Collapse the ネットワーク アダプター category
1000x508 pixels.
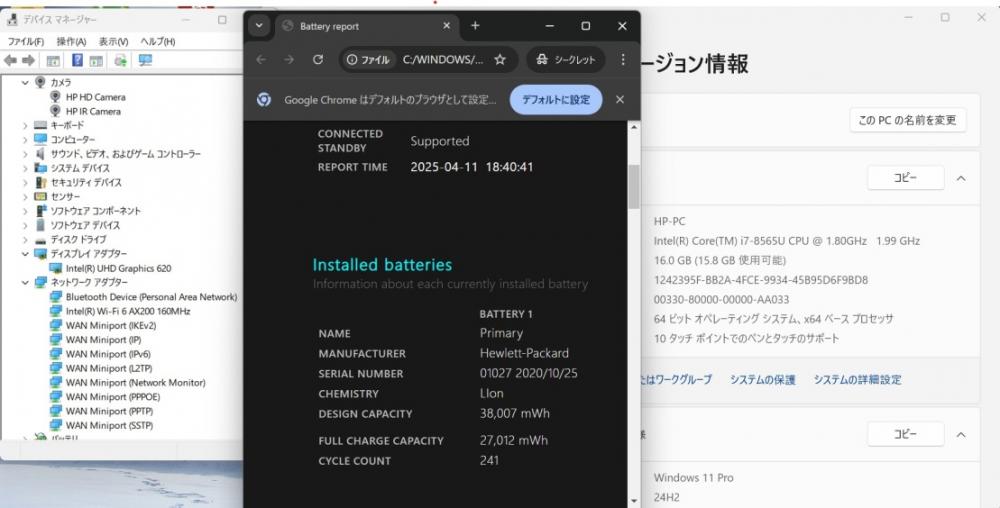click(25, 282)
